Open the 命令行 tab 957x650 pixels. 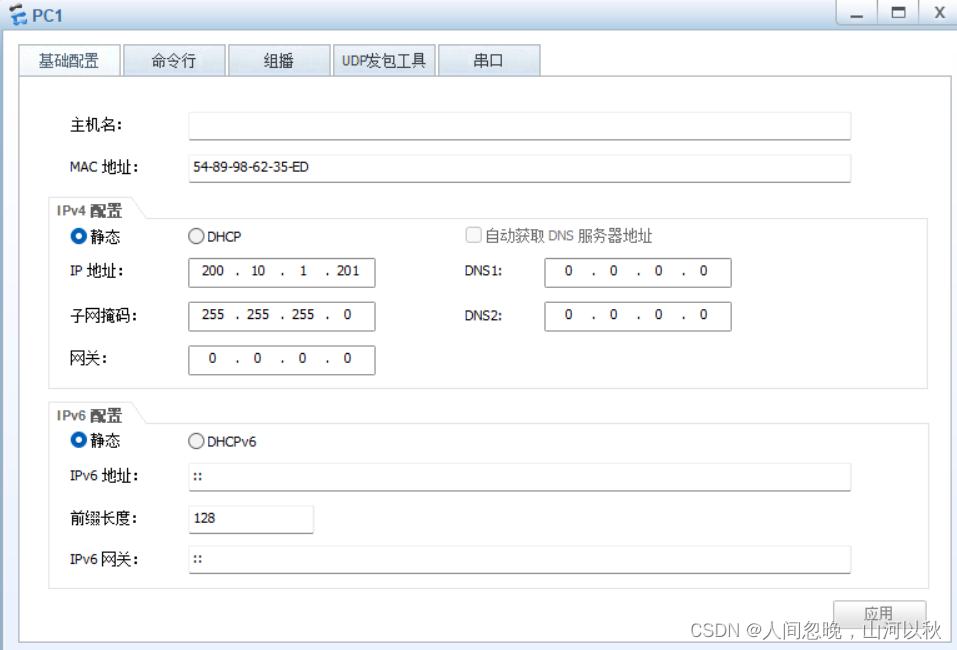tap(175, 60)
